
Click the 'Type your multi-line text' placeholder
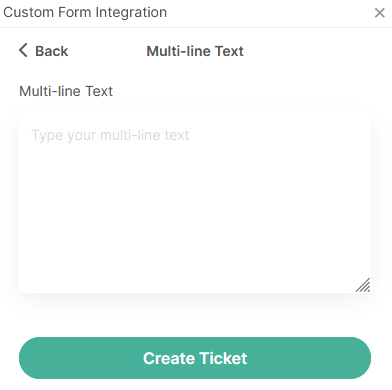coord(110,135)
